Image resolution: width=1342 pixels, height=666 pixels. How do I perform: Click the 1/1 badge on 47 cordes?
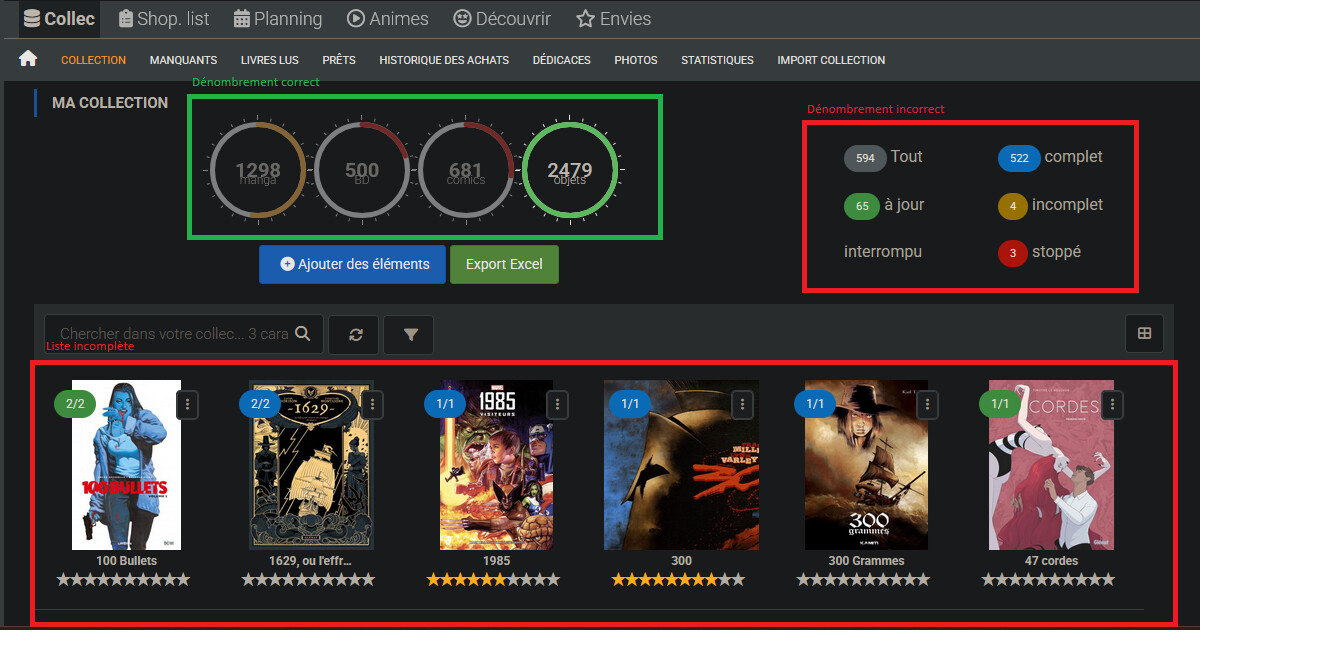pos(1000,404)
